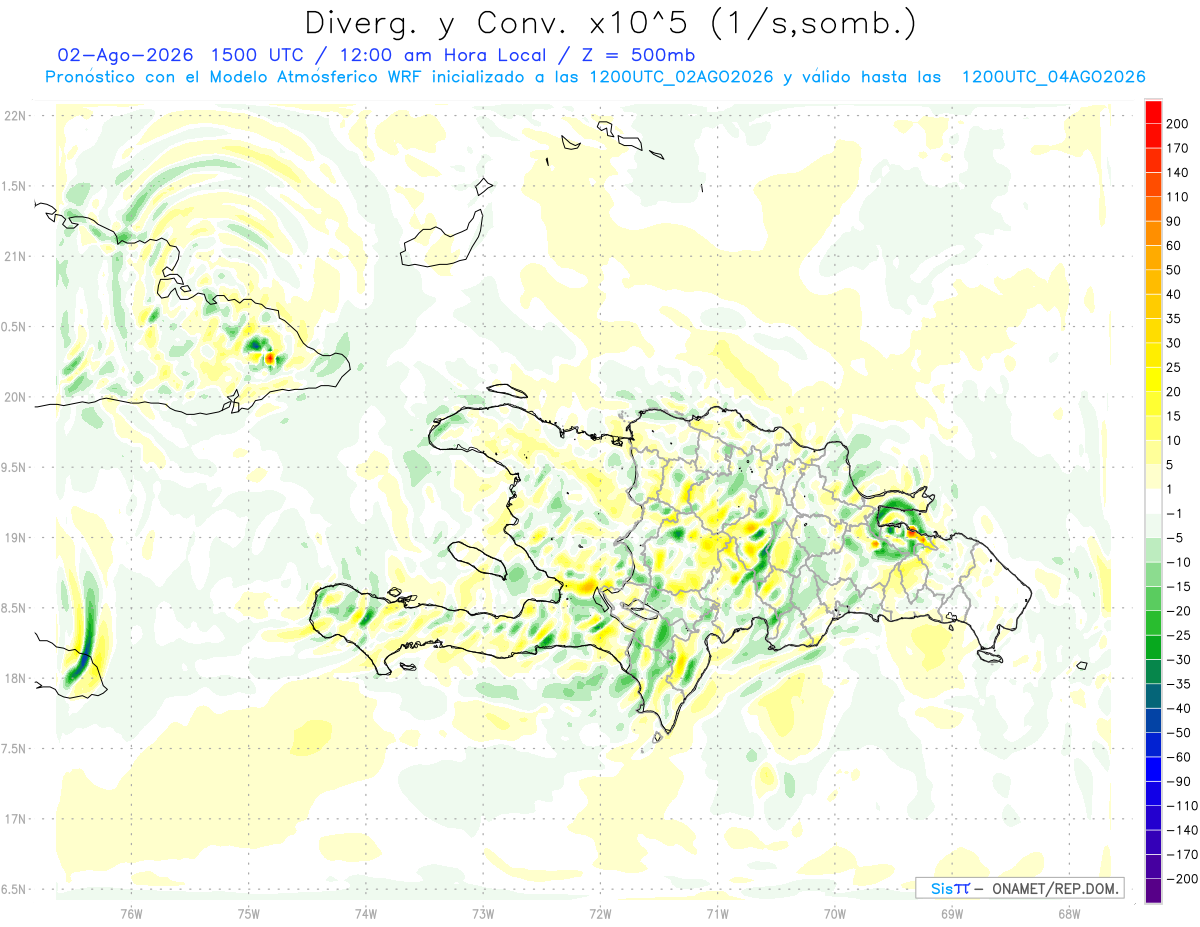
Task: Select the date text "02-Ago-2026 1500 UTC"
Action: pos(186,55)
